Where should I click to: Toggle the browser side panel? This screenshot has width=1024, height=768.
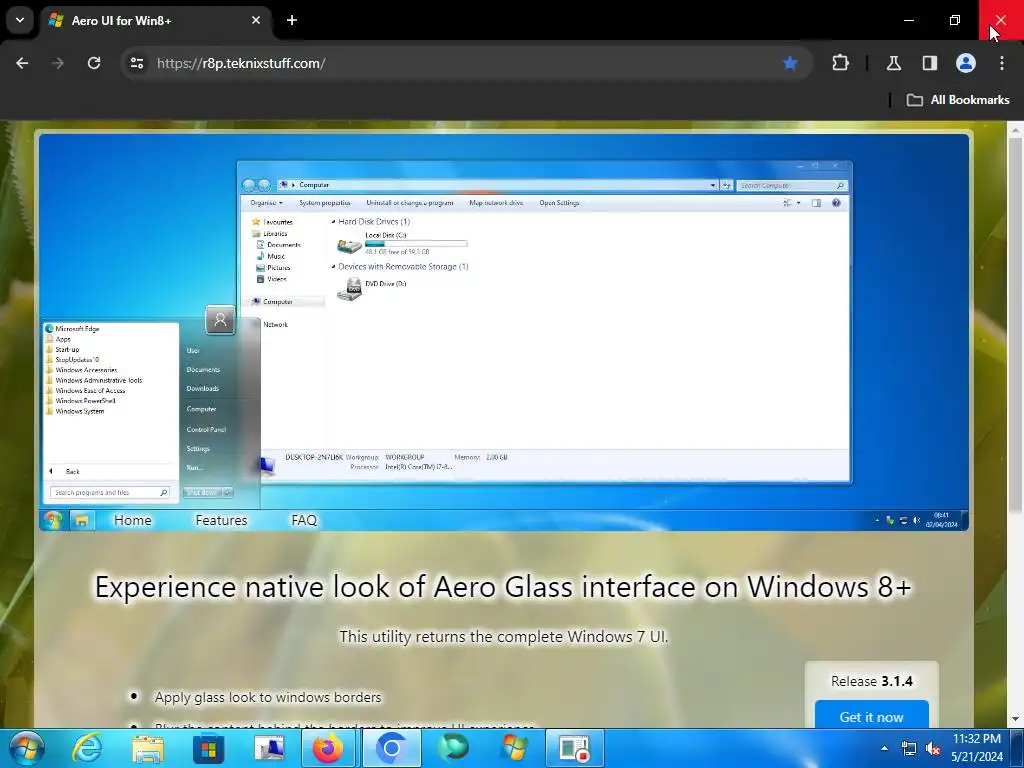930,63
